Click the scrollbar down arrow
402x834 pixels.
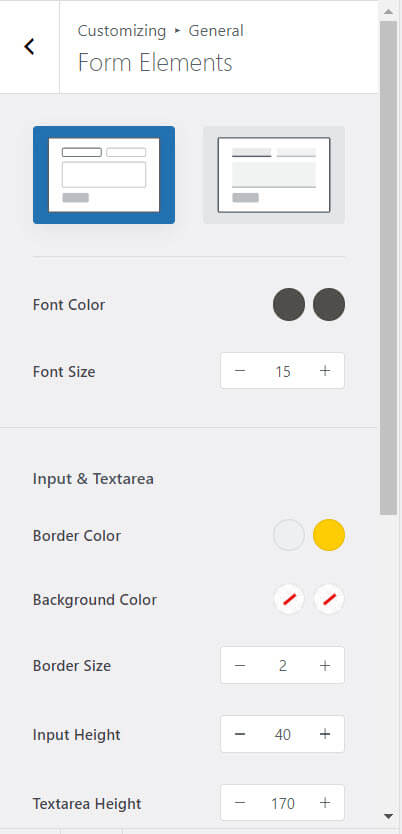[389, 817]
